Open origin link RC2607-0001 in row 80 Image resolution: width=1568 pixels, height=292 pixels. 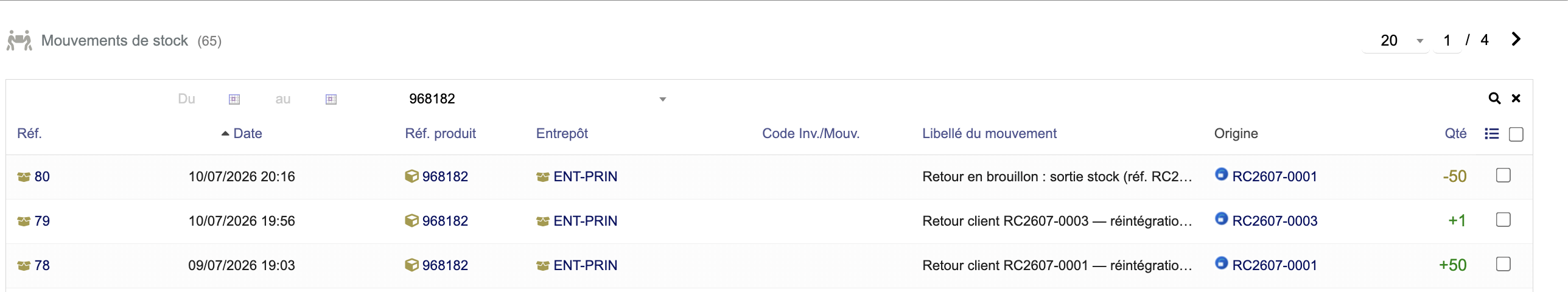click(x=1274, y=176)
